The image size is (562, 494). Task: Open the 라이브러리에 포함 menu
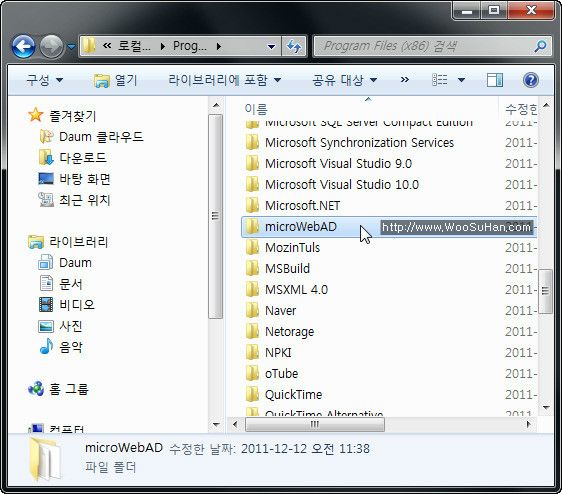(x=225, y=80)
